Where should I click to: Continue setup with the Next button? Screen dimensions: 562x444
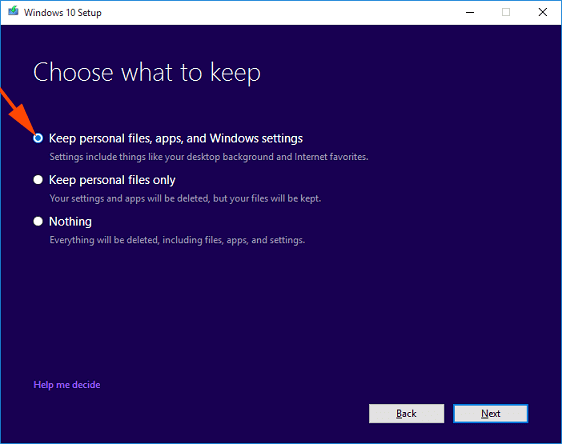click(491, 414)
